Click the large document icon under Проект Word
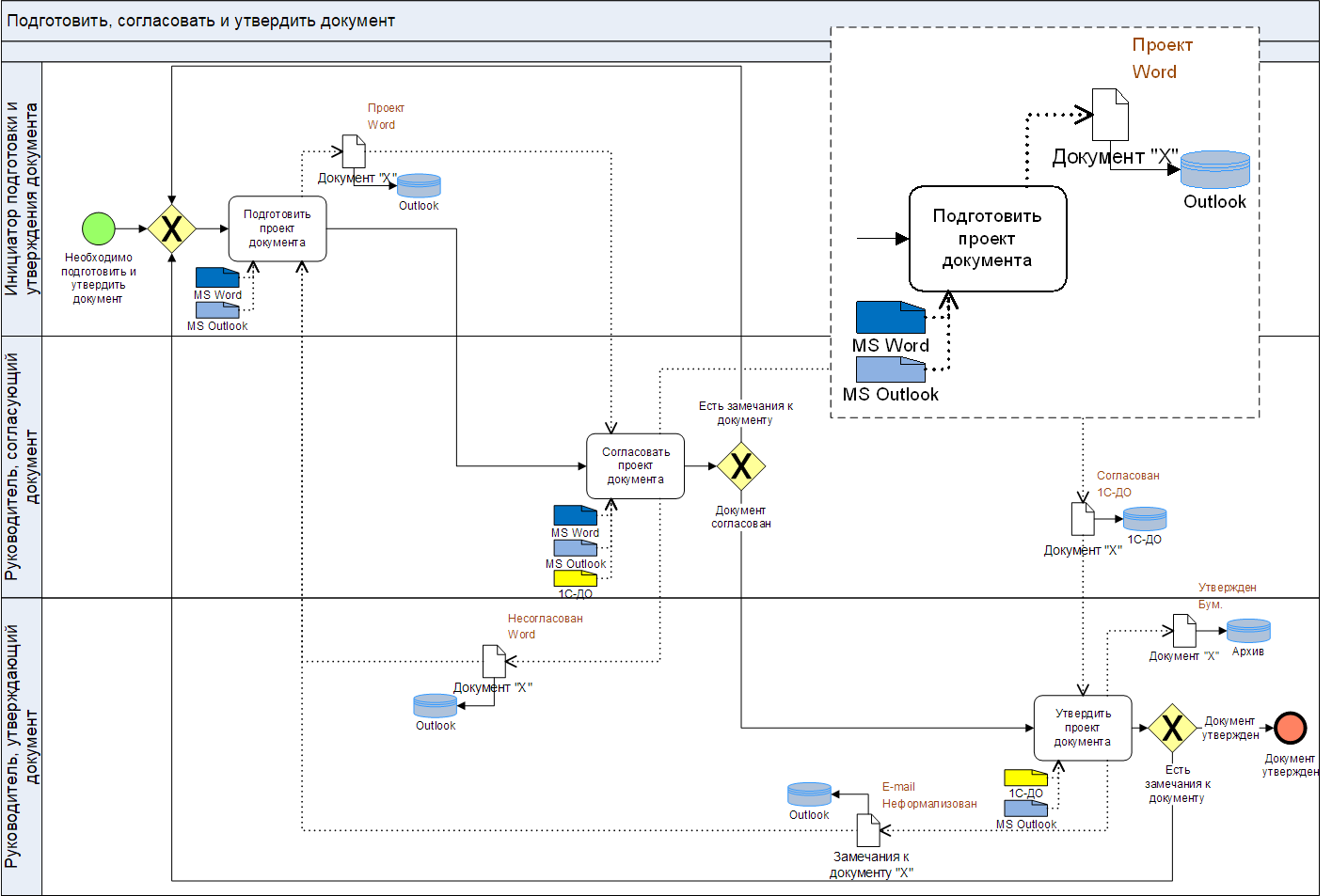Screen dimensions: 1332x896 (1110, 115)
